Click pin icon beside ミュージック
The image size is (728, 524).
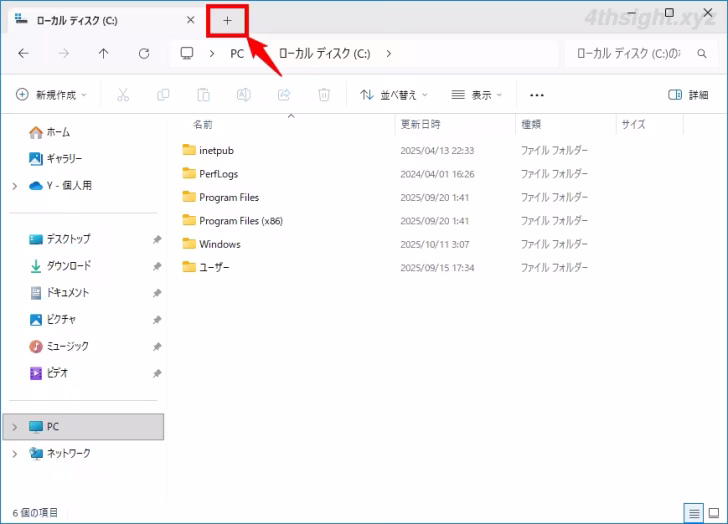(x=157, y=347)
